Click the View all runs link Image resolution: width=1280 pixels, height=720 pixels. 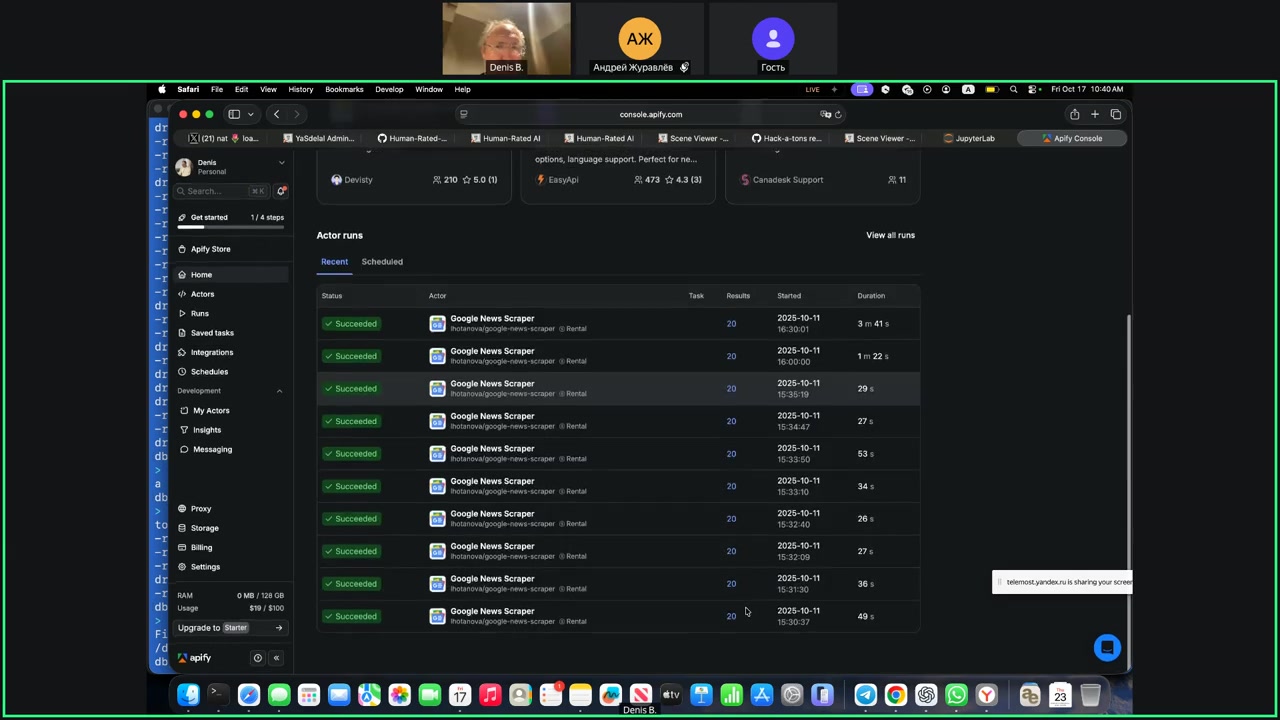890,235
